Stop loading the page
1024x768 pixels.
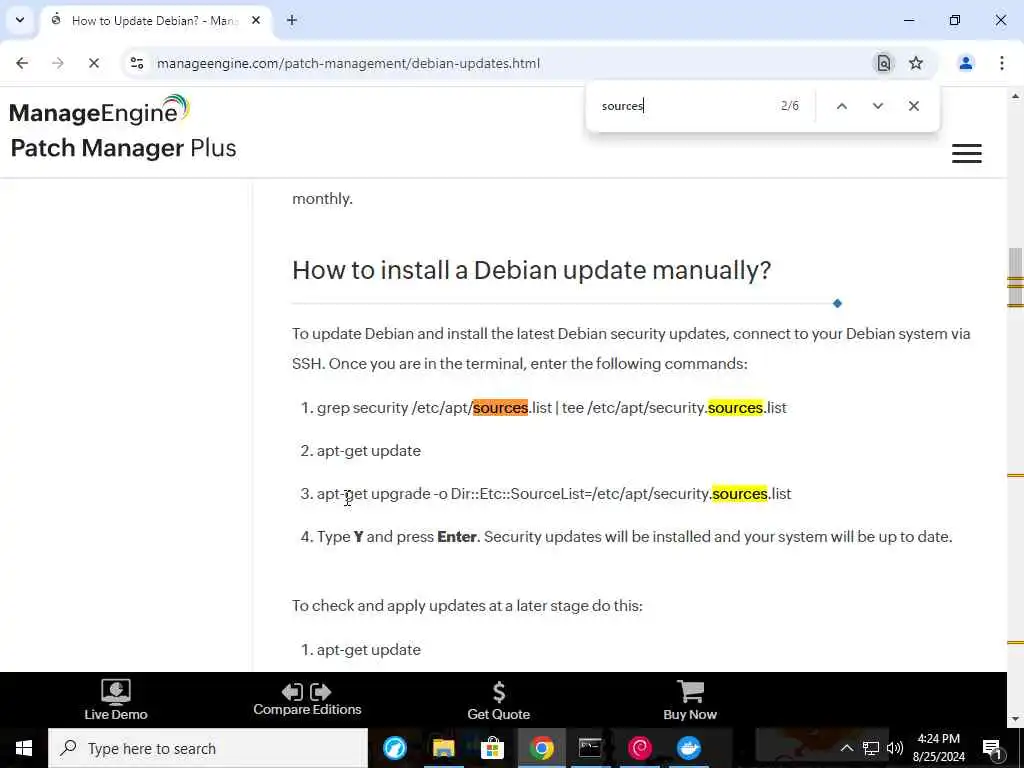[94, 63]
